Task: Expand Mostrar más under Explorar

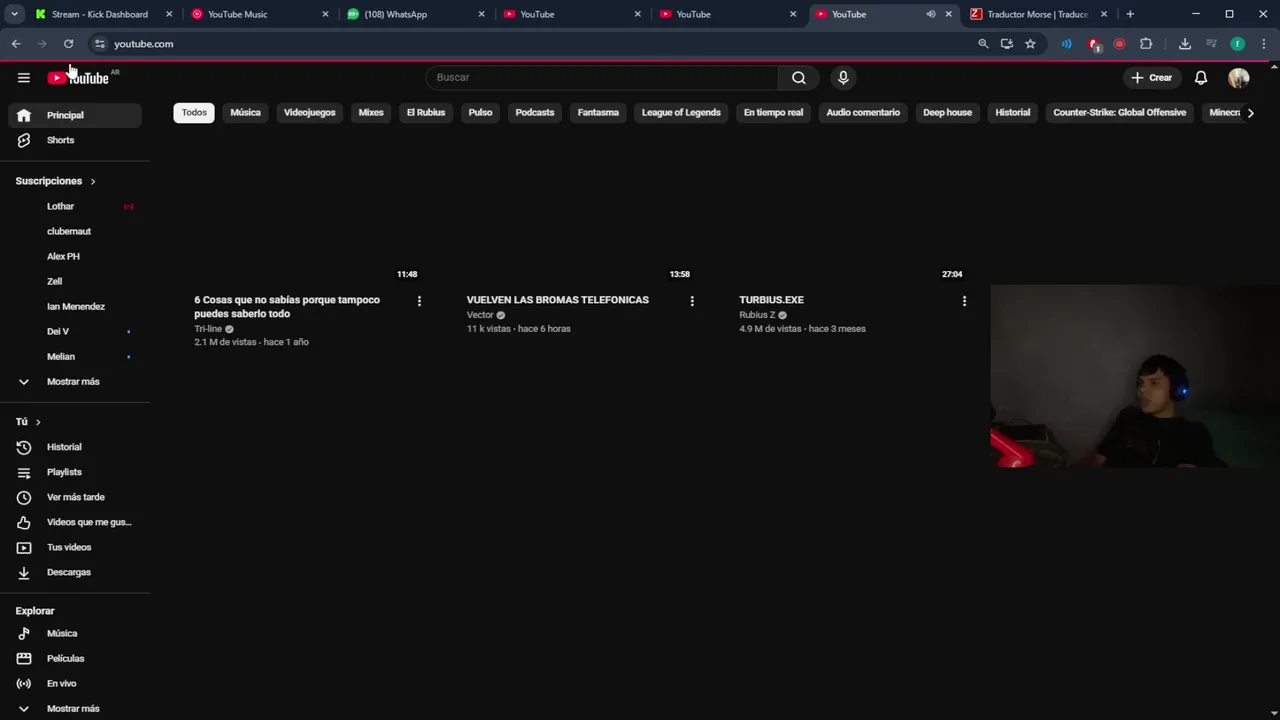Action: click(75, 708)
